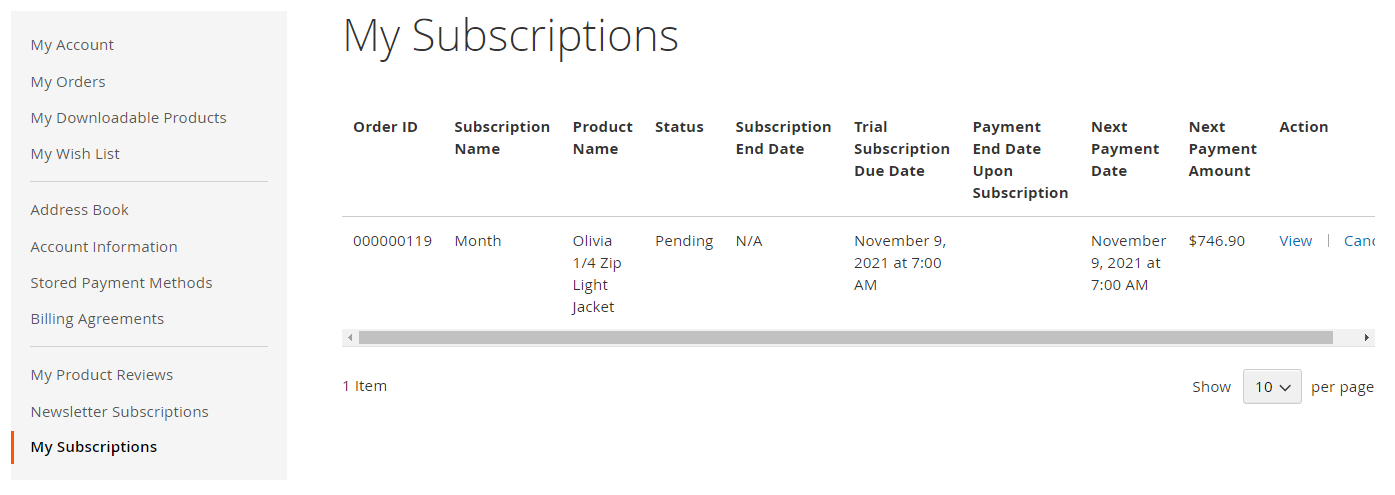
Task: Go to My Orders page
Action: click(x=68, y=82)
